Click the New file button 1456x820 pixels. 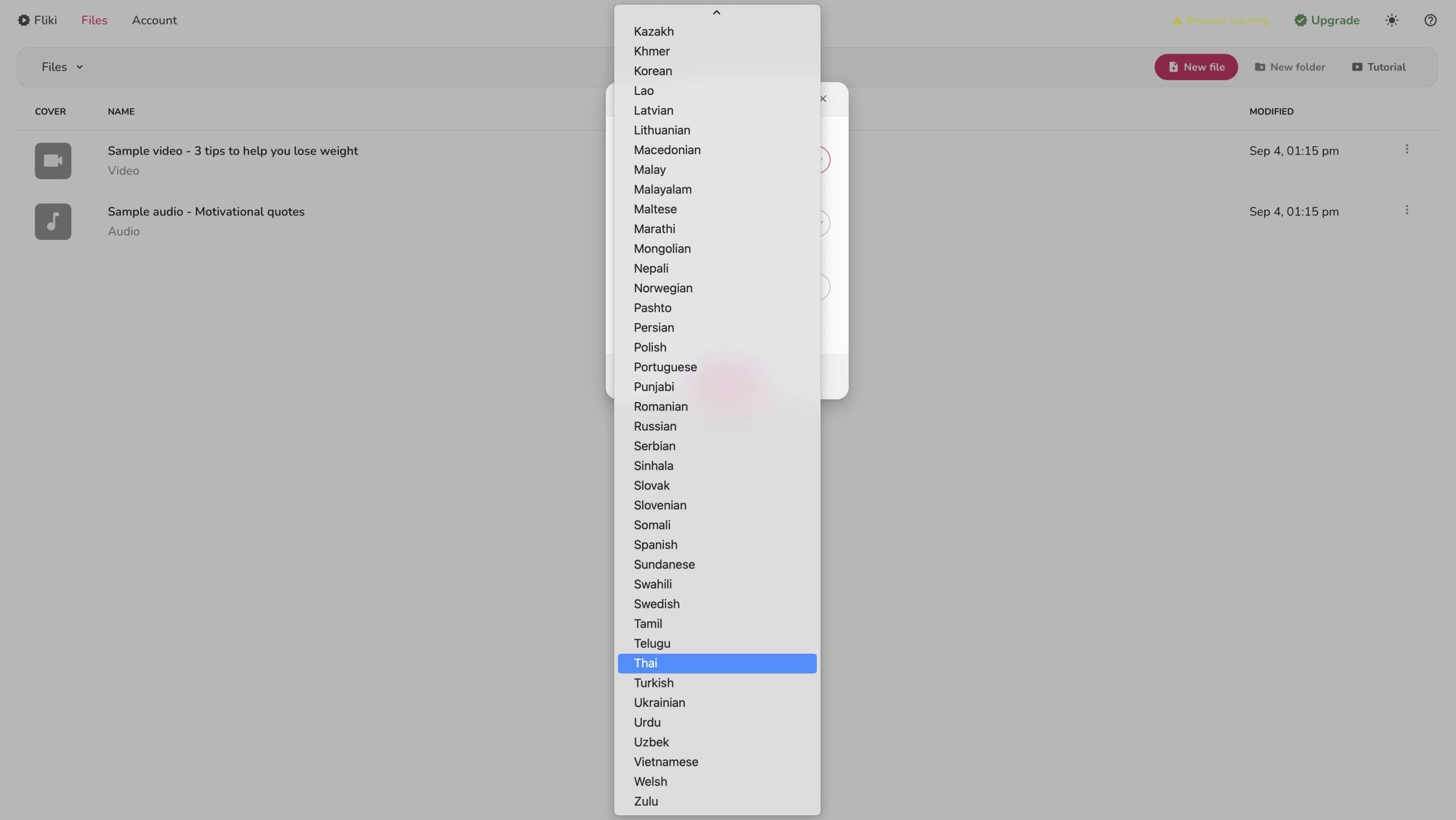pyautogui.click(x=1196, y=67)
